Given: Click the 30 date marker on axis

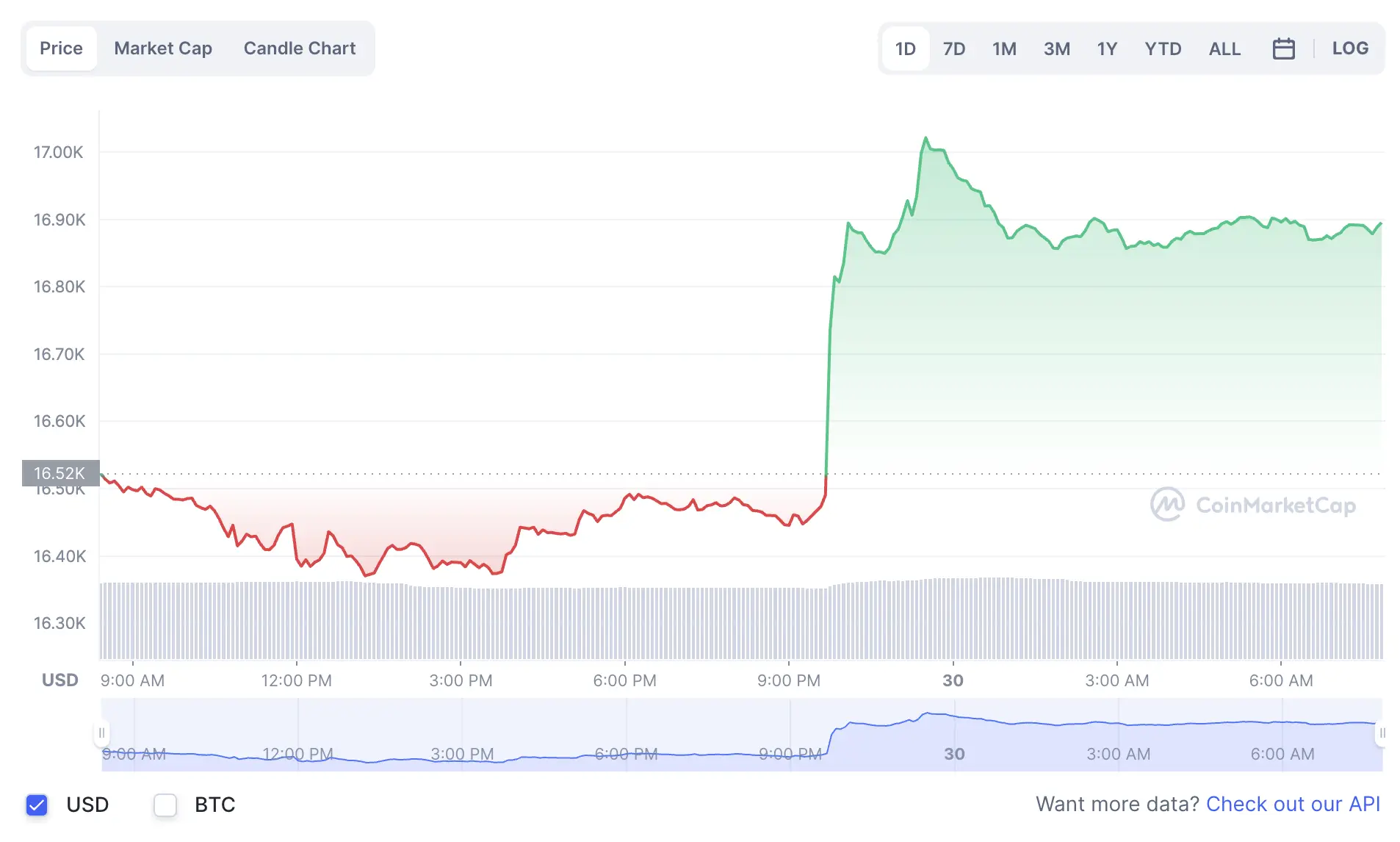Looking at the screenshot, I should tap(953, 680).
